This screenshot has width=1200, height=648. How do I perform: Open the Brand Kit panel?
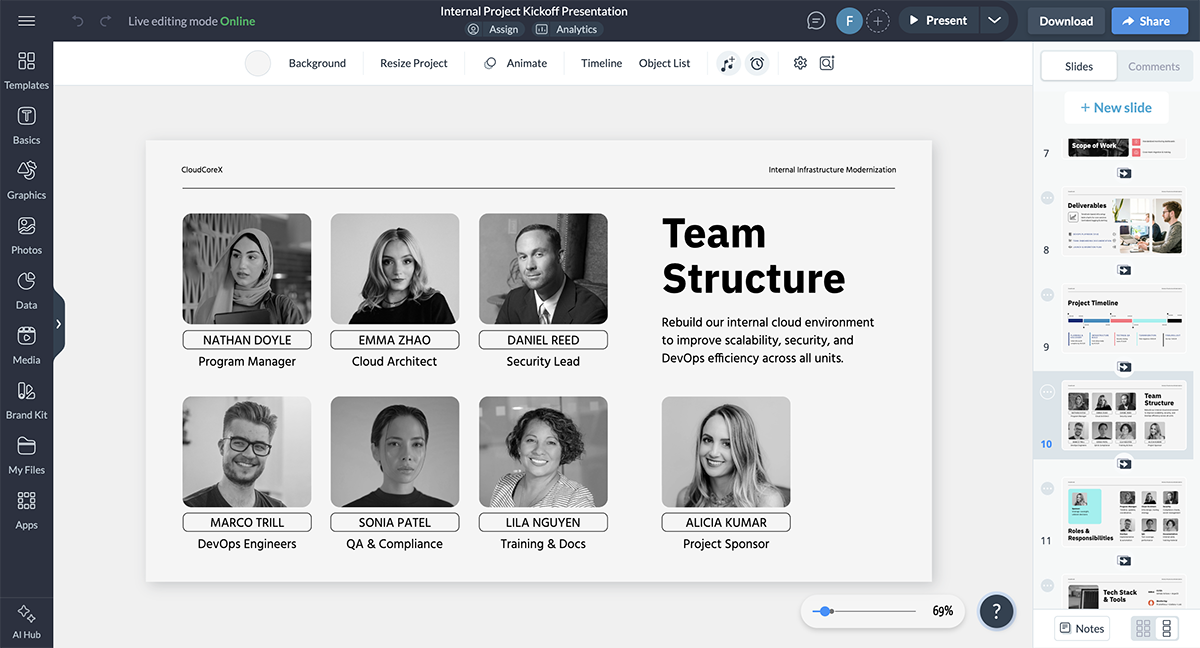(x=26, y=399)
